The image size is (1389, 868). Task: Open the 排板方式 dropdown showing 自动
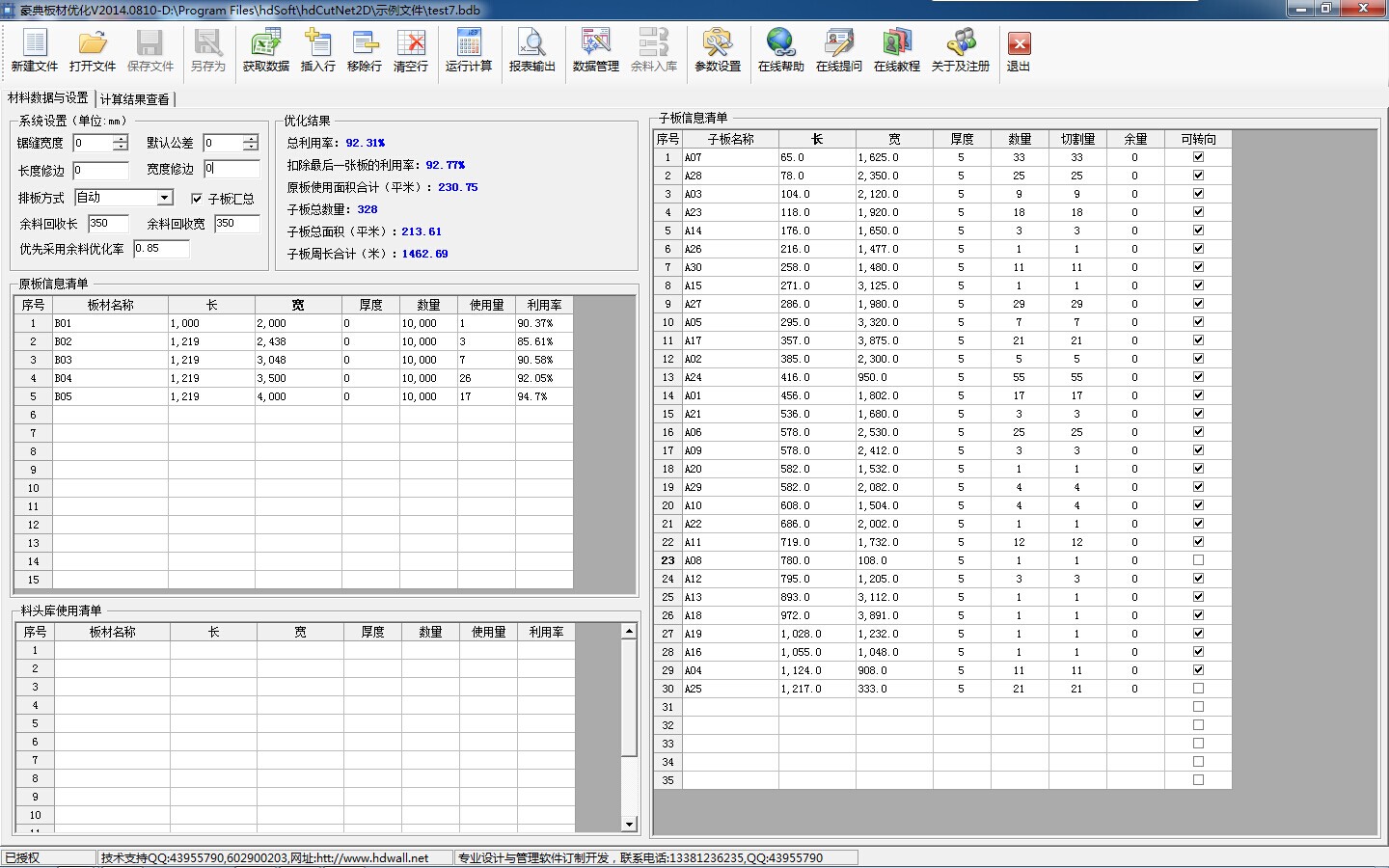point(164,198)
